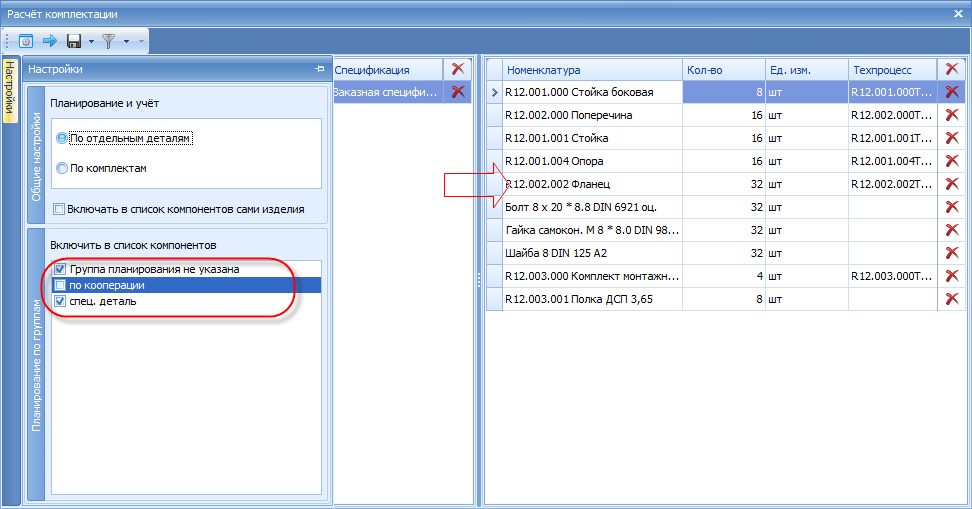Click the row selector of Поперечина row
972x509 pixels.
pyautogui.click(x=494, y=115)
